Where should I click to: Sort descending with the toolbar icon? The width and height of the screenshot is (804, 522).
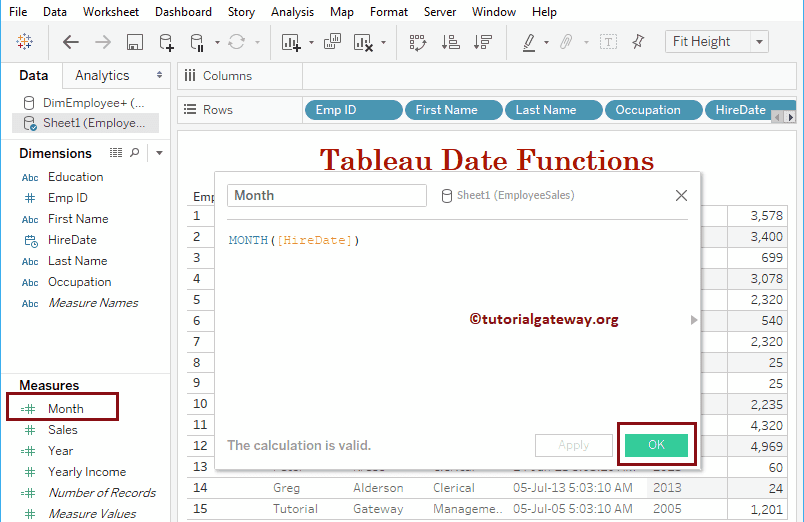coord(483,42)
